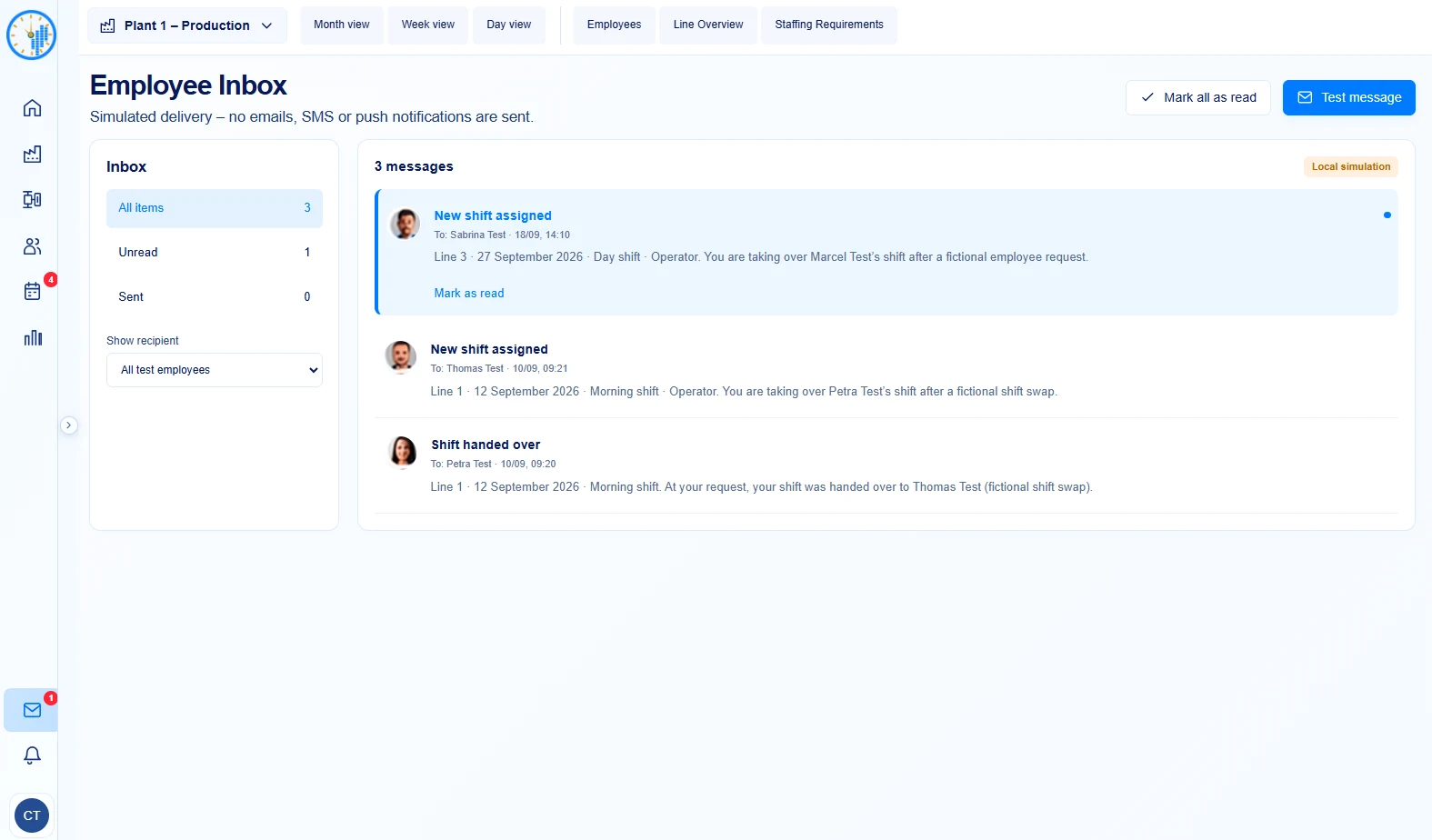Open the CT user avatar menu
Image resolution: width=1432 pixels, height=840 pixels.
pyautogui.click(x=32, y=815)
